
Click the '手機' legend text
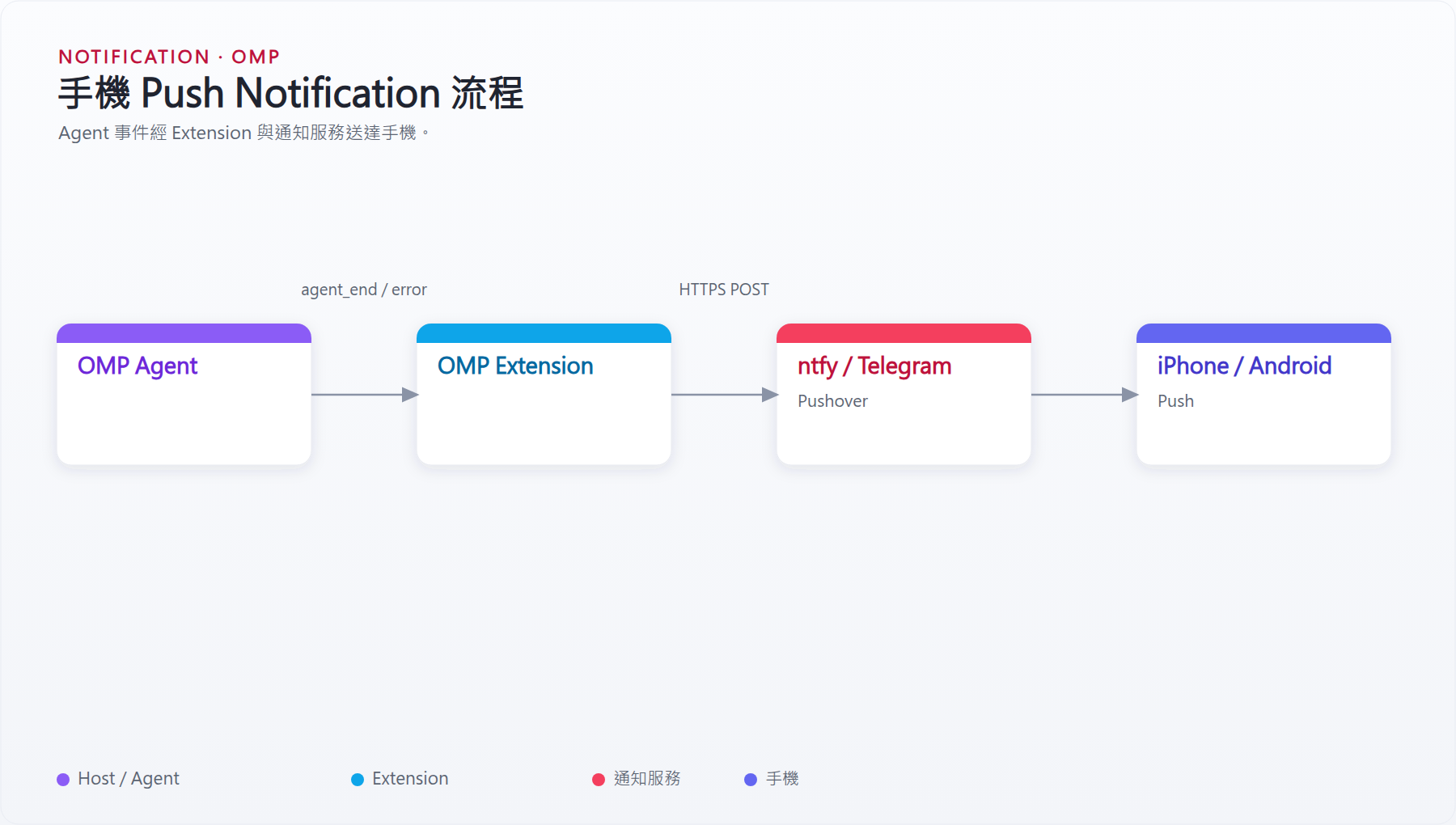(782, 779)
